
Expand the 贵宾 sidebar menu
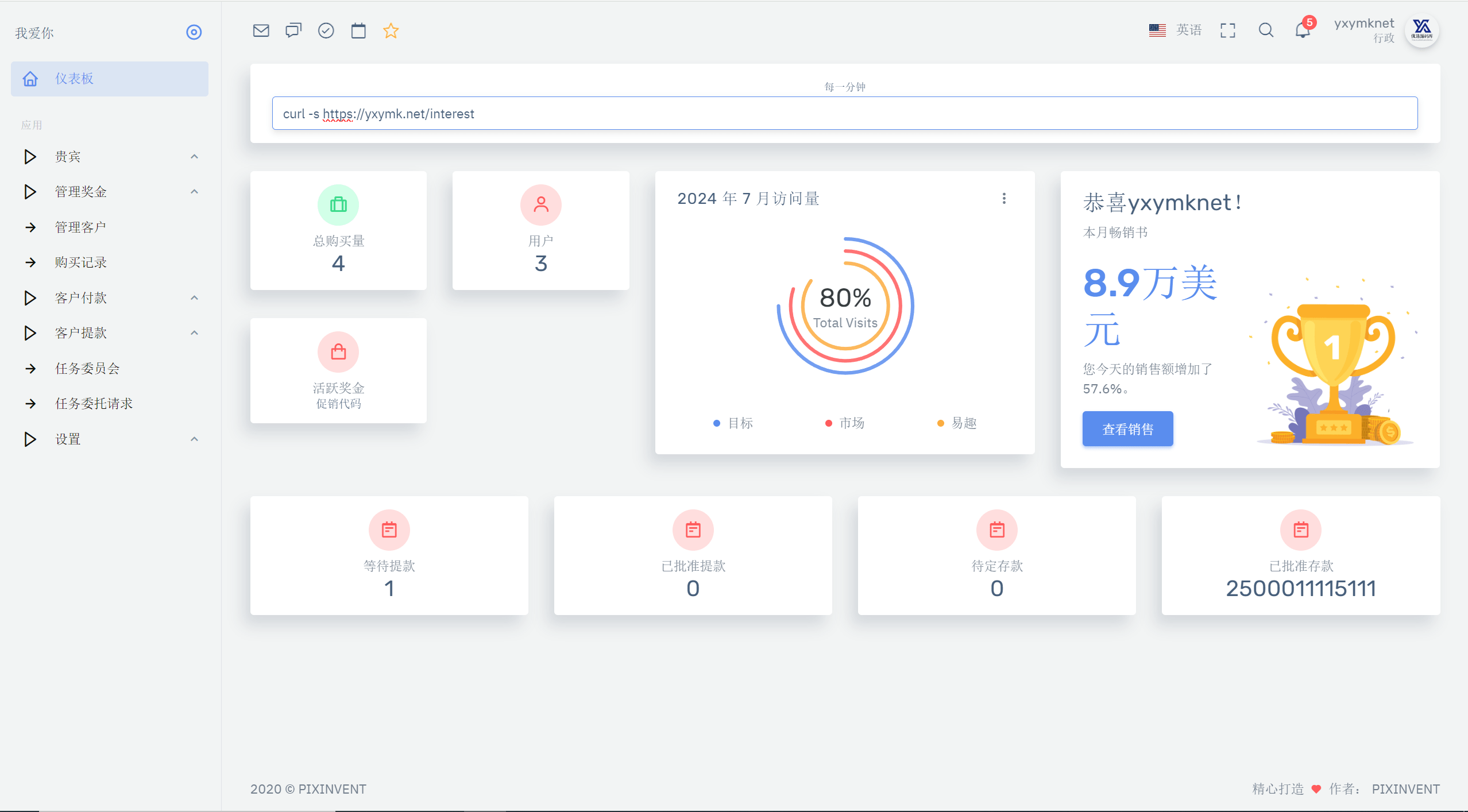(110, 157)
